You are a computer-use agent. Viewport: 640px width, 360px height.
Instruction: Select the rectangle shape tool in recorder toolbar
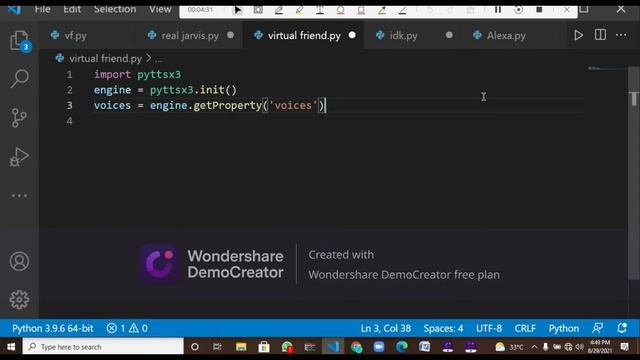pyautogui.click(x=361, y=10)
